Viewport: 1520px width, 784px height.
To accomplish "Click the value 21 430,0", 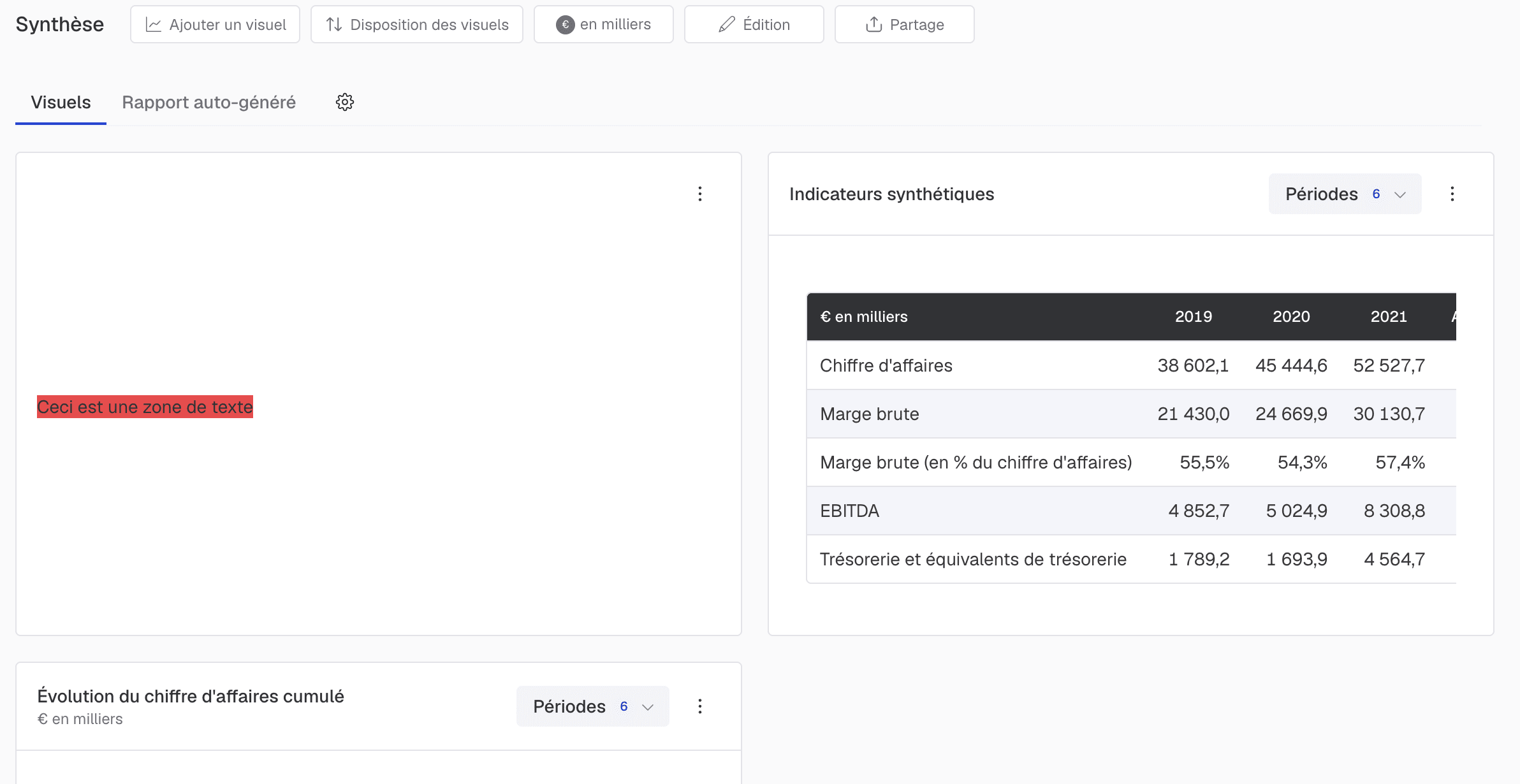I will [1194, 414].
